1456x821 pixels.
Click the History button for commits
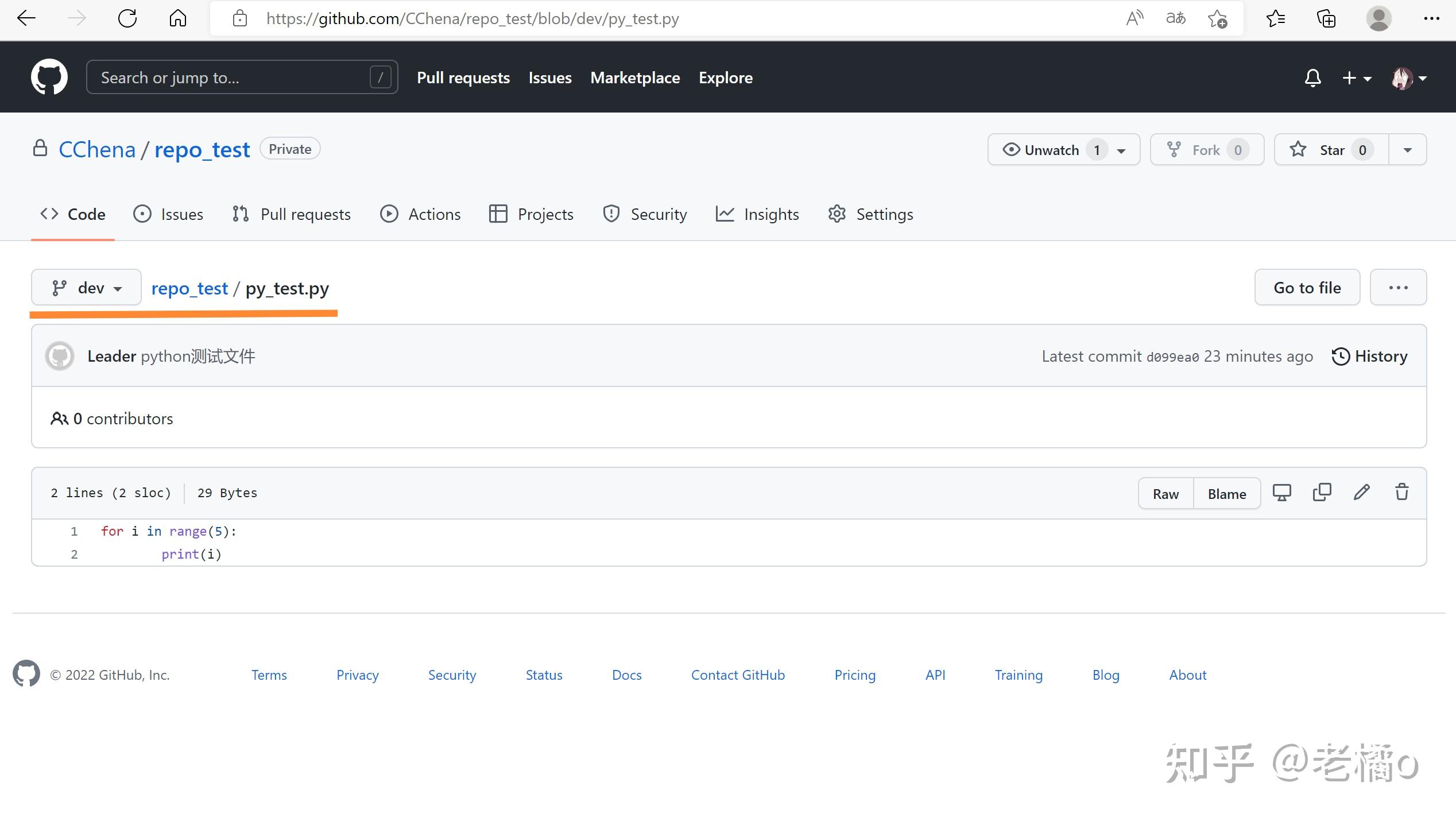[x=1370, y=355]
